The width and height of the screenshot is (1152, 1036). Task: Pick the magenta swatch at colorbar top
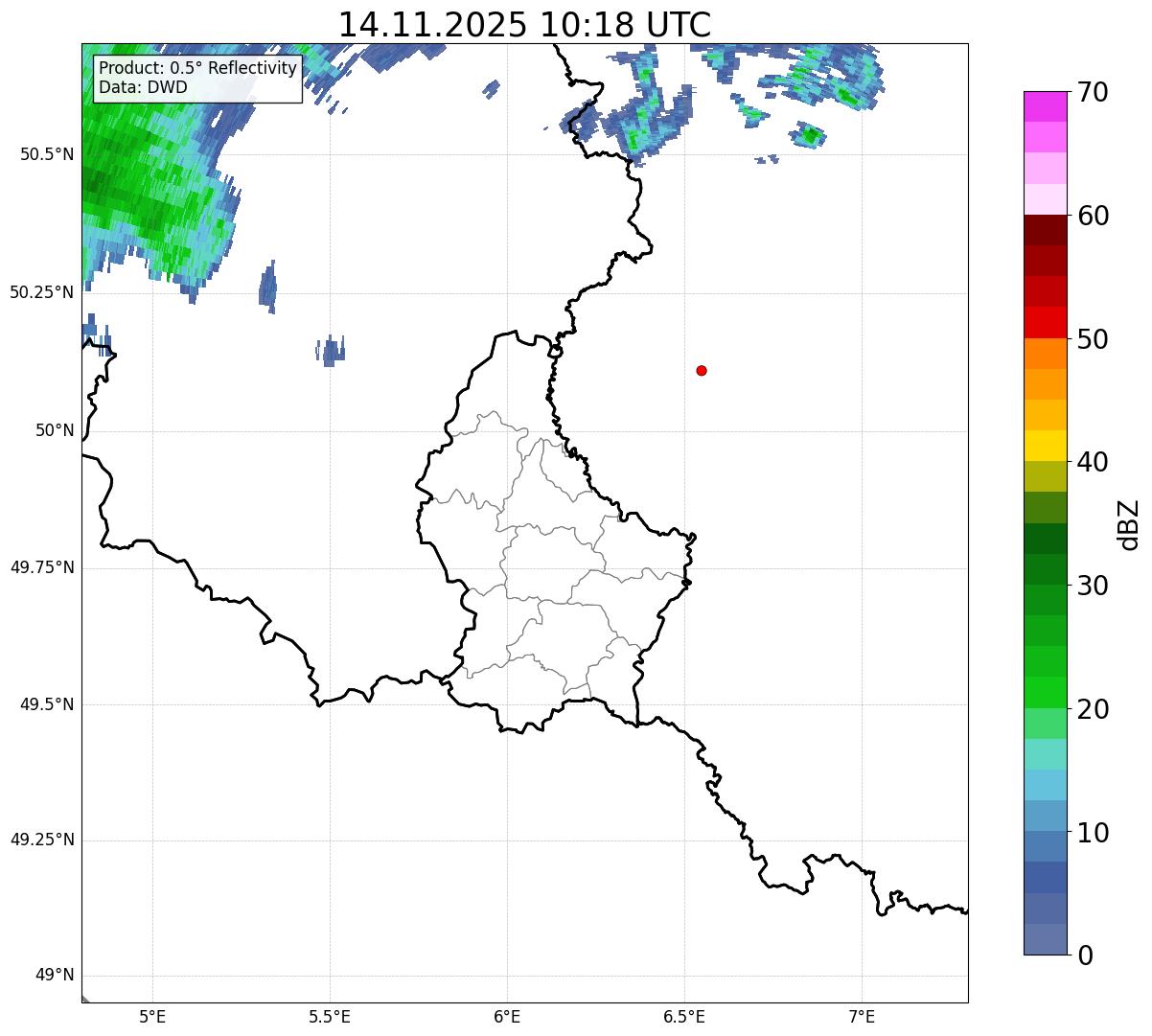click(1045, 106)
